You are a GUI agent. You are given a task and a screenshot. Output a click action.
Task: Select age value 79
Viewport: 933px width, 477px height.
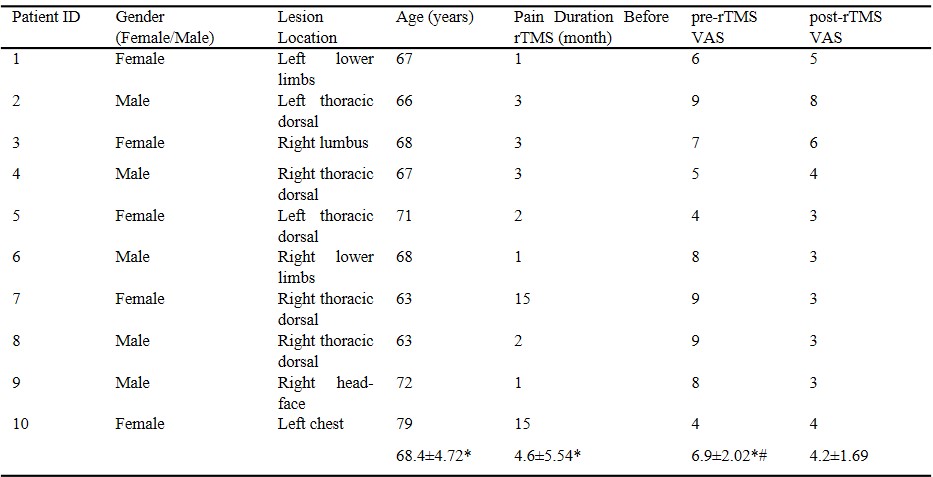click(x=405, y=424)
